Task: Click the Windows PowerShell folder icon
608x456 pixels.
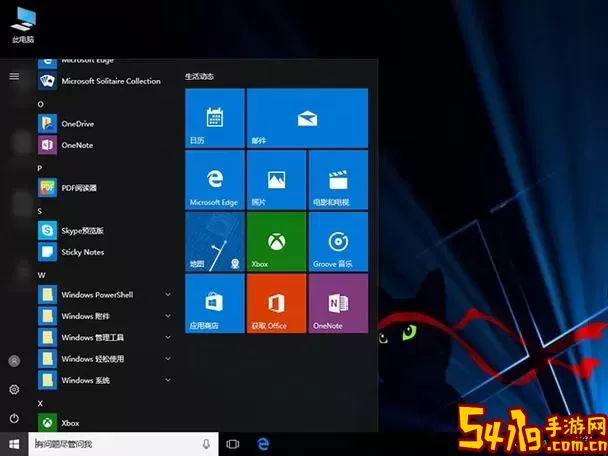Action: point(47,295)
